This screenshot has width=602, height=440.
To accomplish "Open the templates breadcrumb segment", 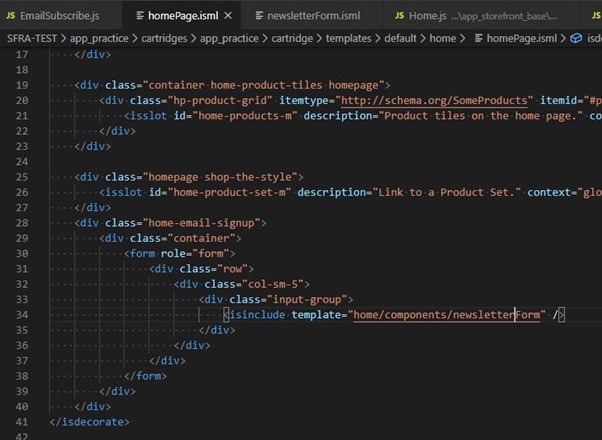I will click(x=349, y=38).
